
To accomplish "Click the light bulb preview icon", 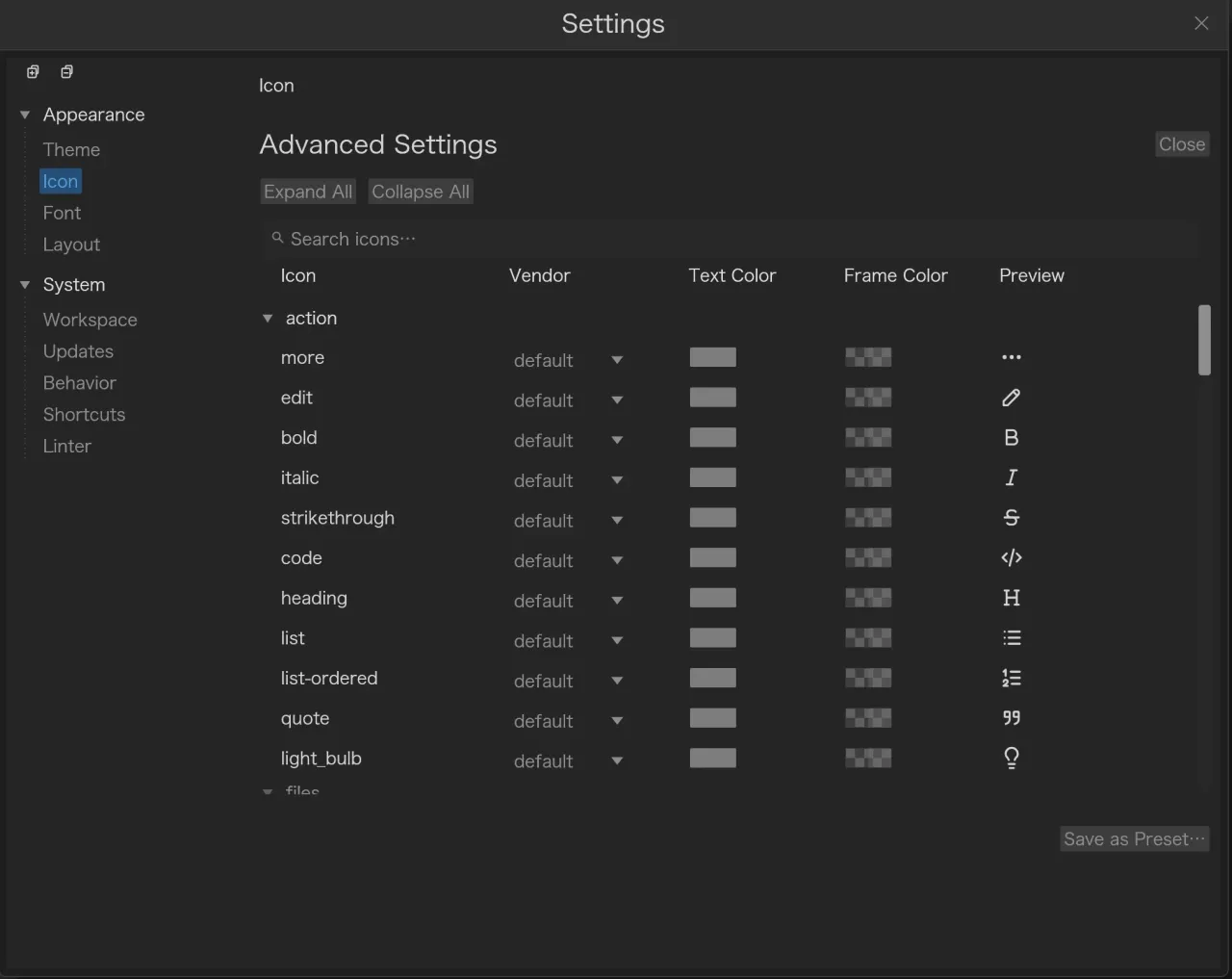I will pos(1011,759).
